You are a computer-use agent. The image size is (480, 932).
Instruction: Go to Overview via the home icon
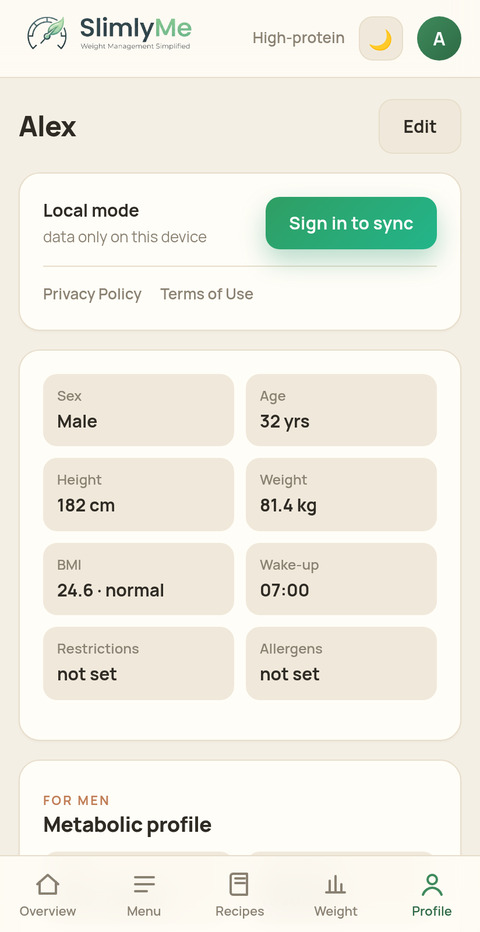[48, 884]
